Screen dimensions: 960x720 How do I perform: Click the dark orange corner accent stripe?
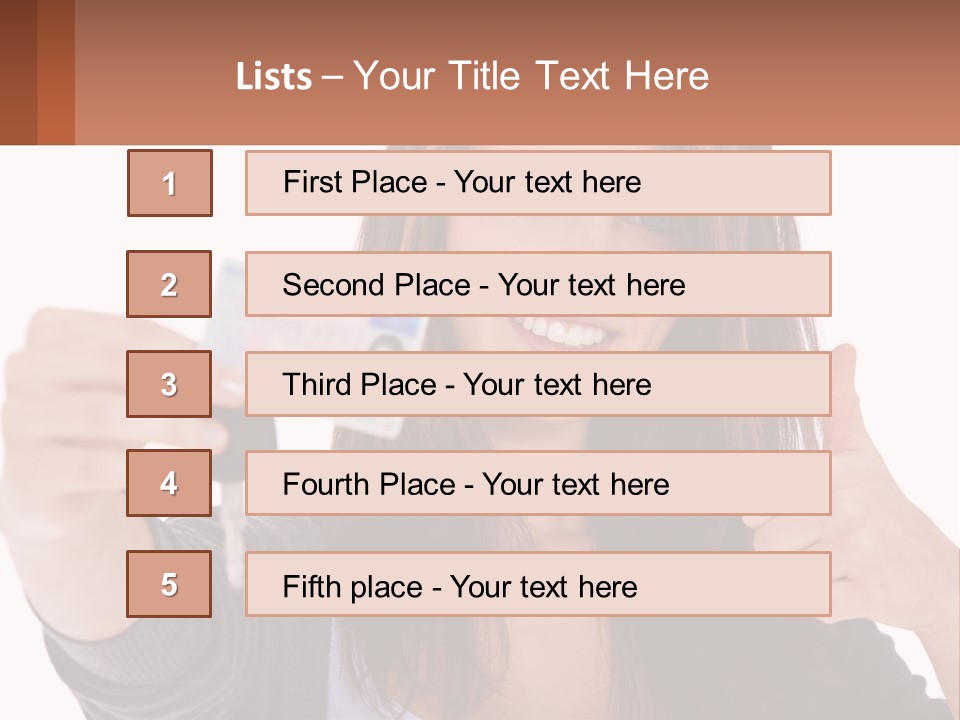[x=55, y=72]
